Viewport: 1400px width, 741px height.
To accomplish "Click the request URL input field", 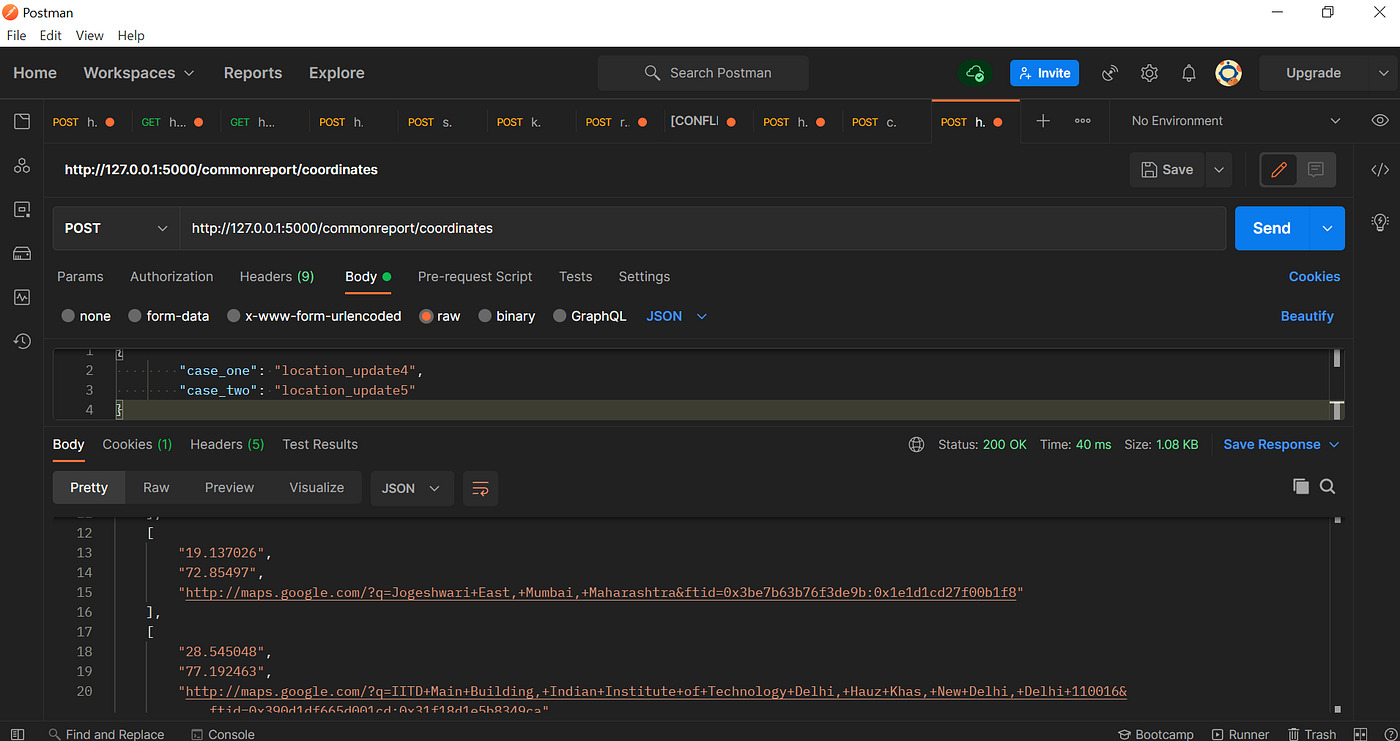I will click(700, 228).
